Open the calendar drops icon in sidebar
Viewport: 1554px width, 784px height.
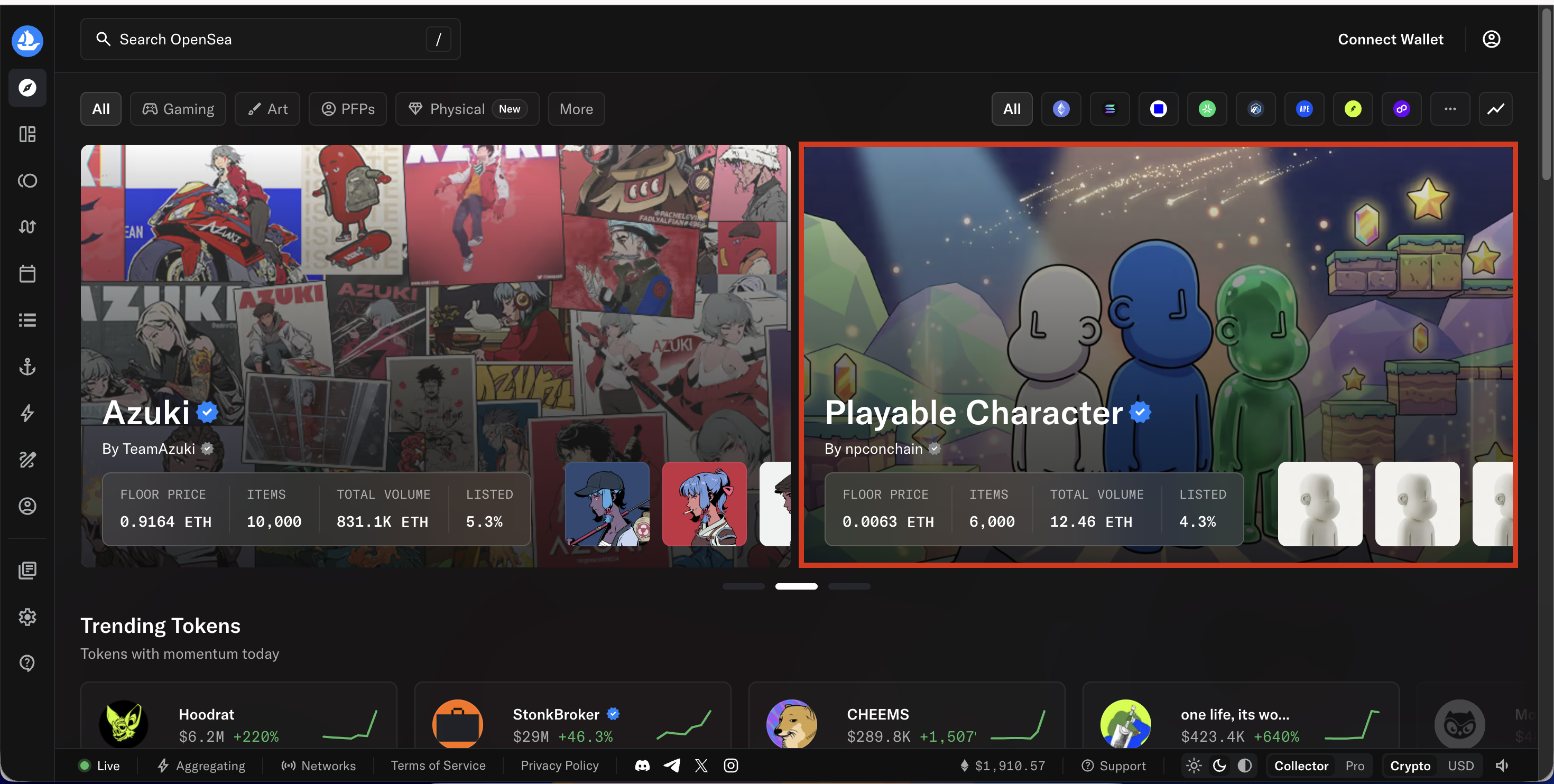(27, 274)
